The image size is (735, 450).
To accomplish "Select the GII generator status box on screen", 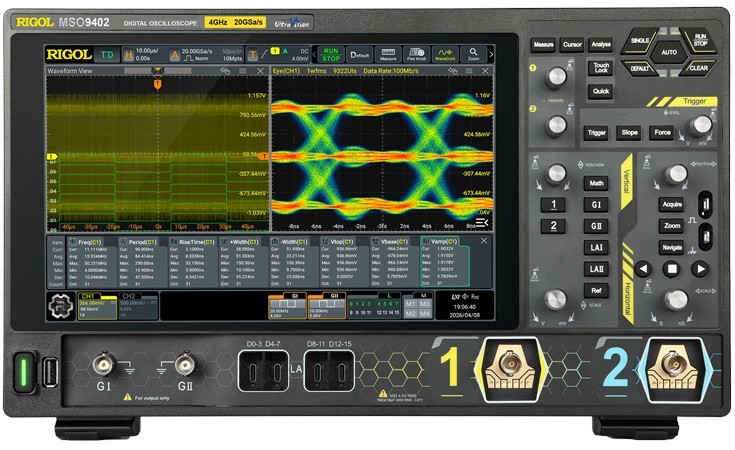I will 327,306.
